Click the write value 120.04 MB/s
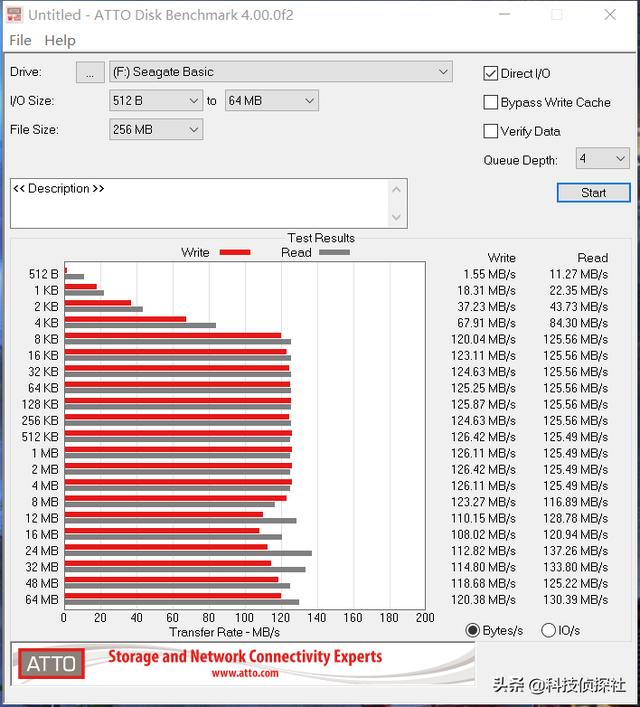 483,339
